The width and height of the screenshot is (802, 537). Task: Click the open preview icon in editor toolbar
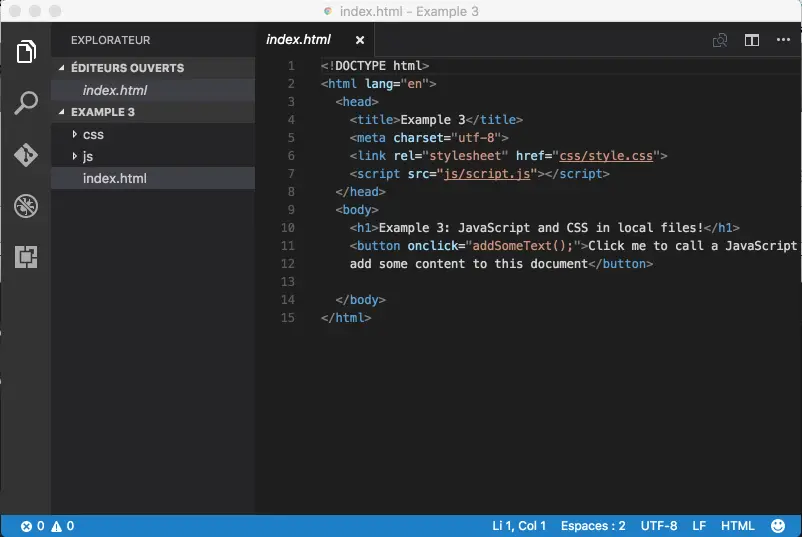pyautogui.click(x=720, y=40)
